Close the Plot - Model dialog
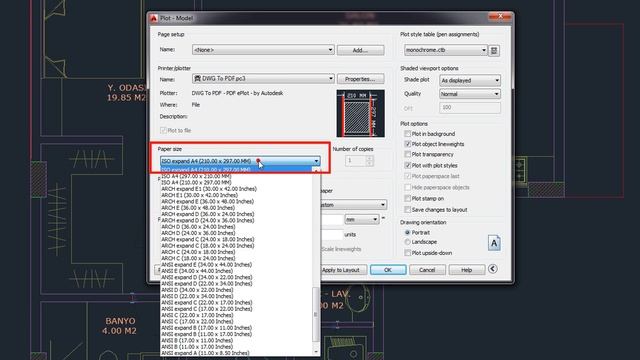This screenshot has width=640, height=360. (x=500, y=16)
